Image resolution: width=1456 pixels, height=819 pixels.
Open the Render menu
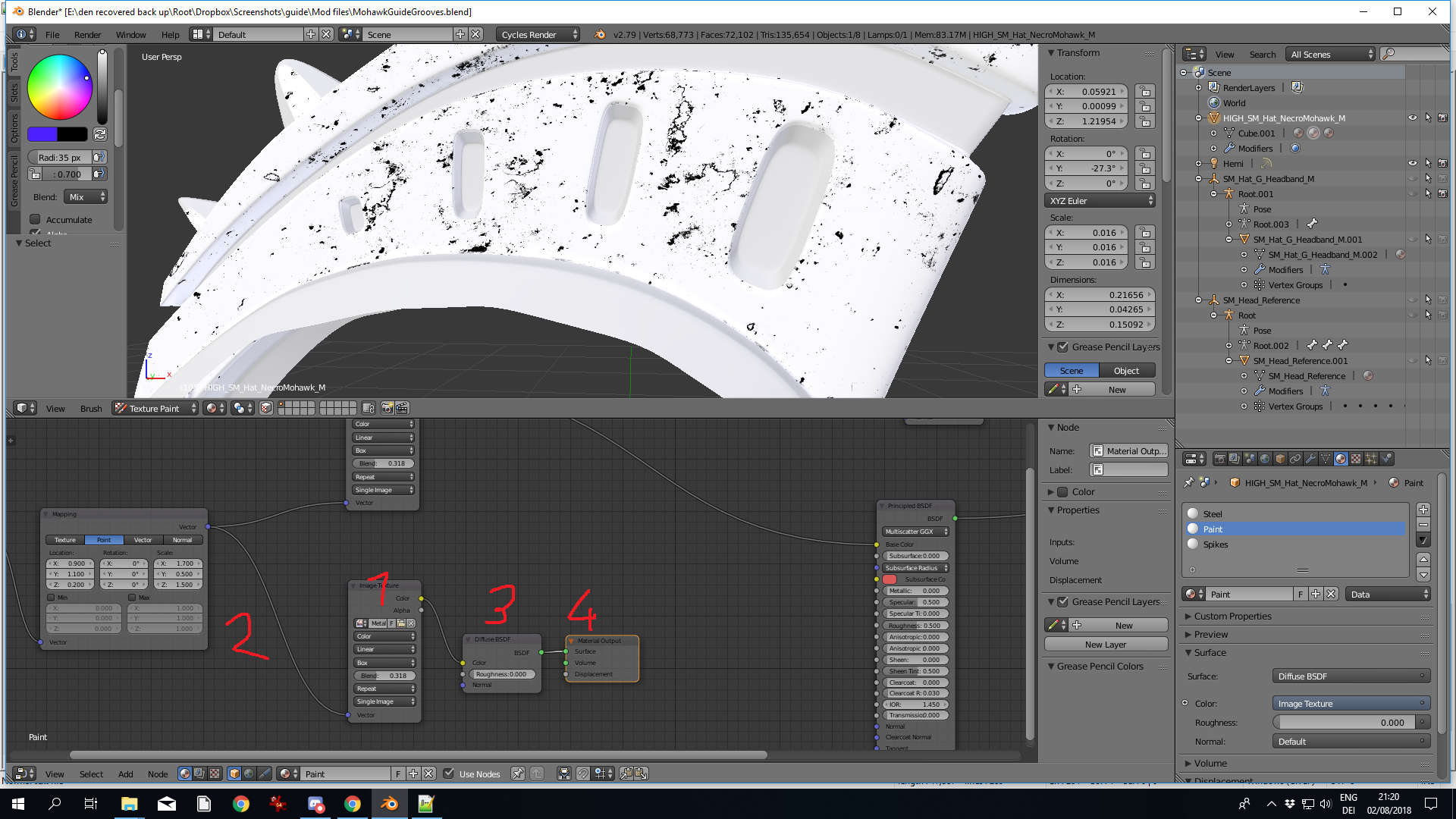click(87, 35)
